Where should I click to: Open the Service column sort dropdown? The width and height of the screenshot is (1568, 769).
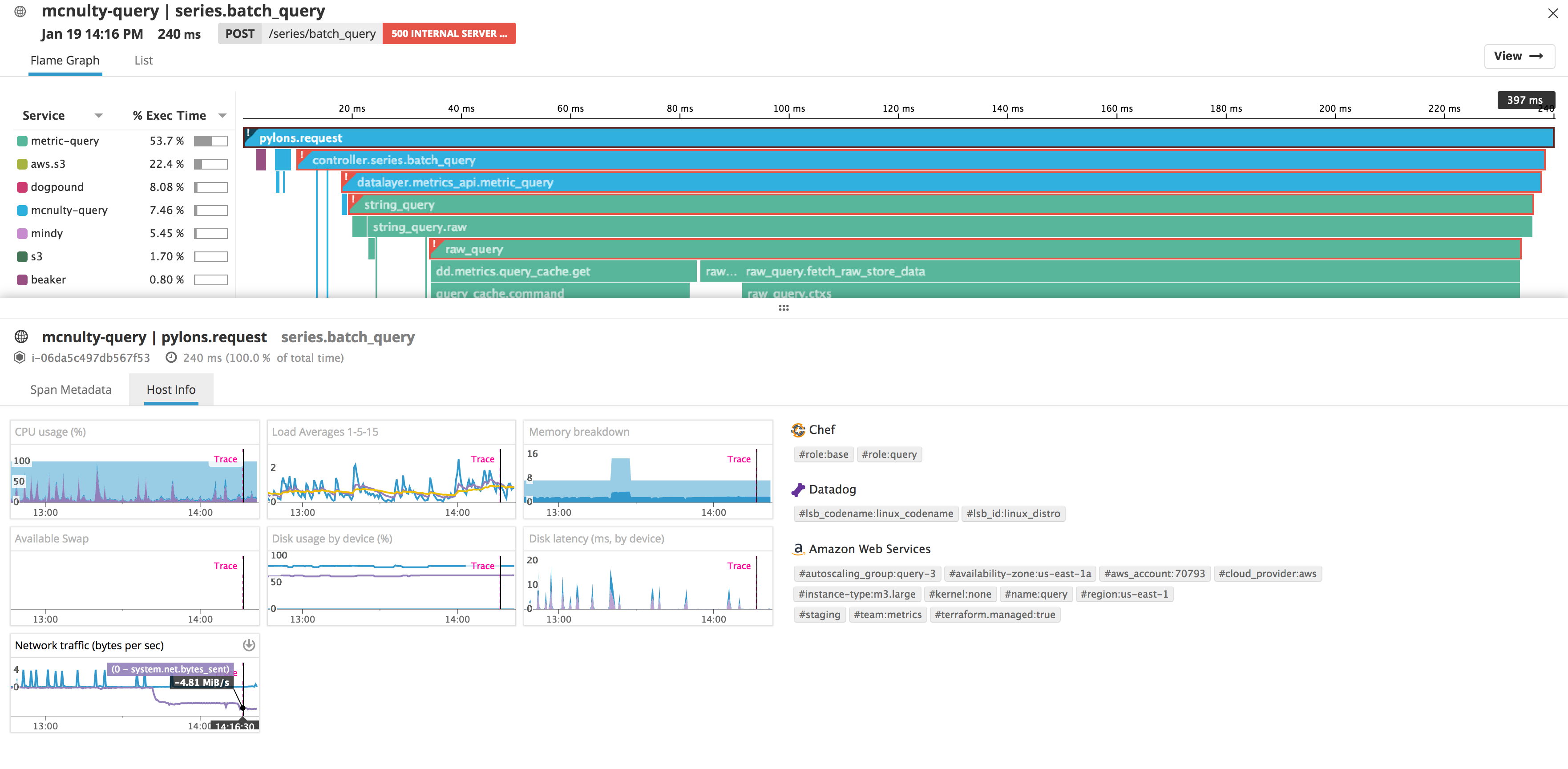tap(99, 115)
